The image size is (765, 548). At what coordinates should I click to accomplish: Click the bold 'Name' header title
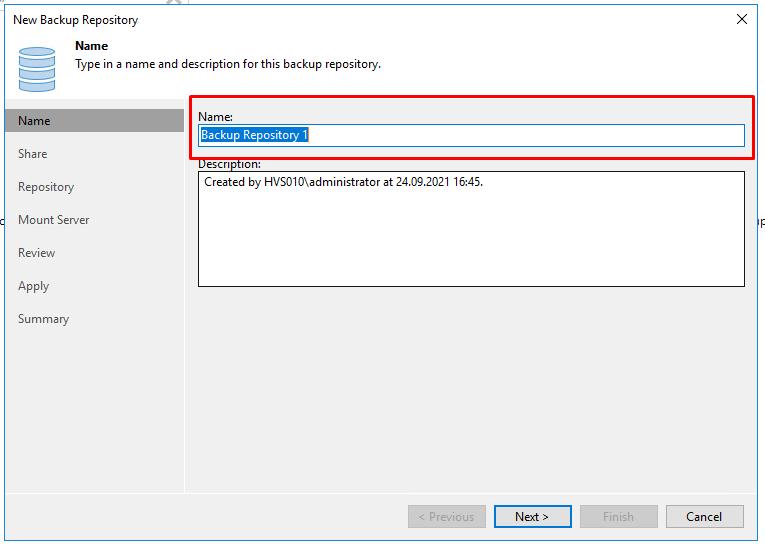(x=91, y=46)
